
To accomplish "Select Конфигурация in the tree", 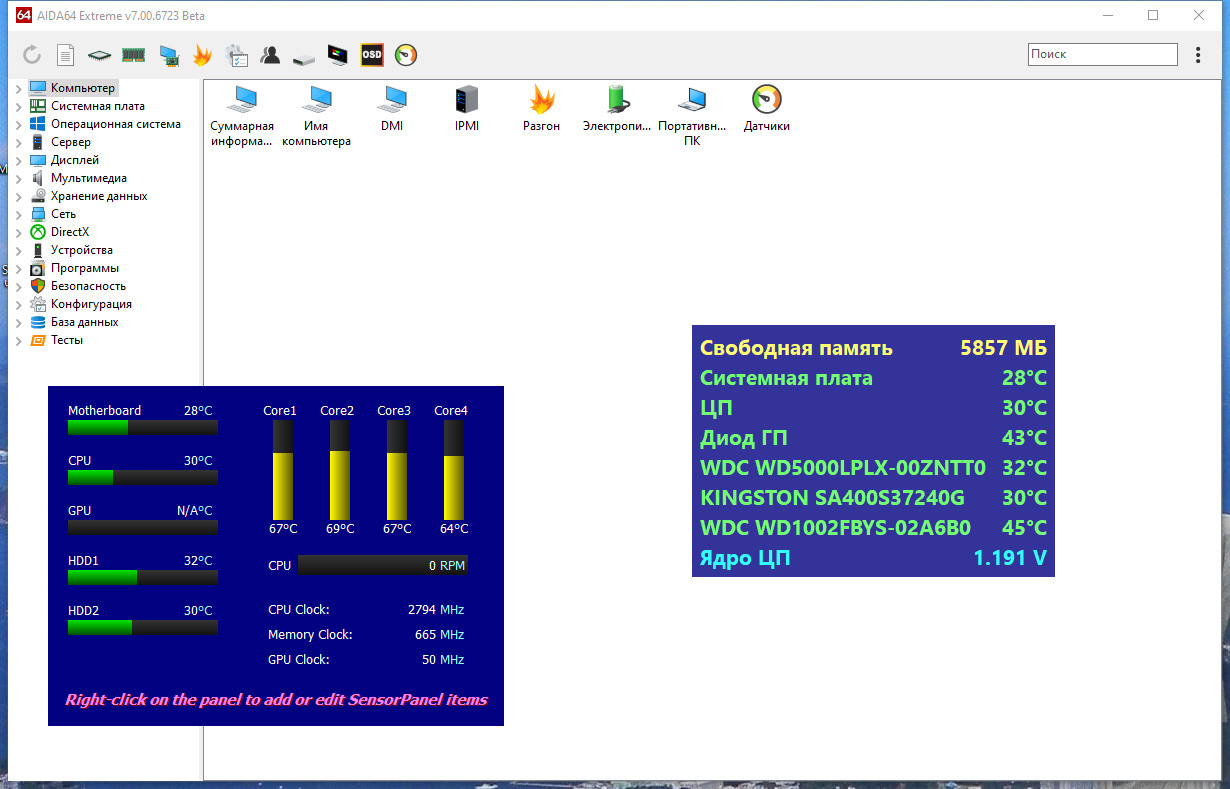I will tap(91, 304).
